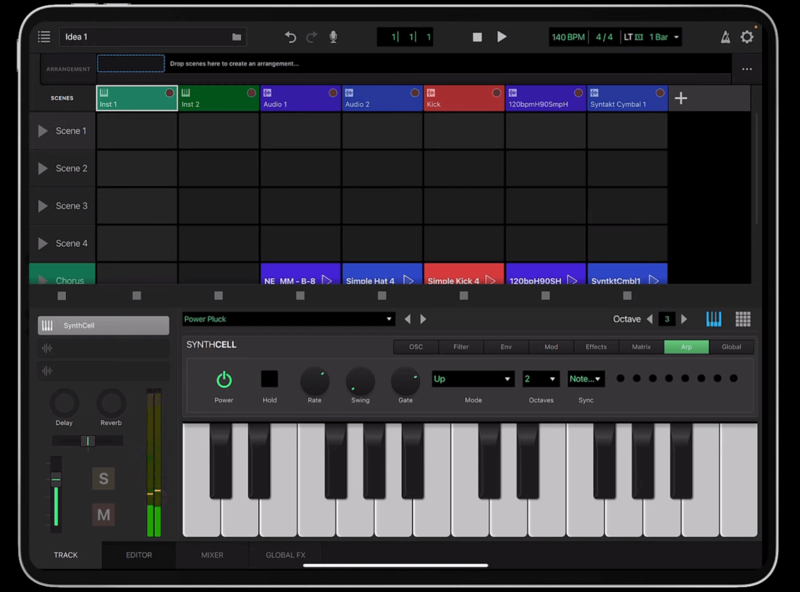Viewport: 800px width, 592px height.
Task: Toggle the arpeggiator Hold button
Action: pos(270,380)
